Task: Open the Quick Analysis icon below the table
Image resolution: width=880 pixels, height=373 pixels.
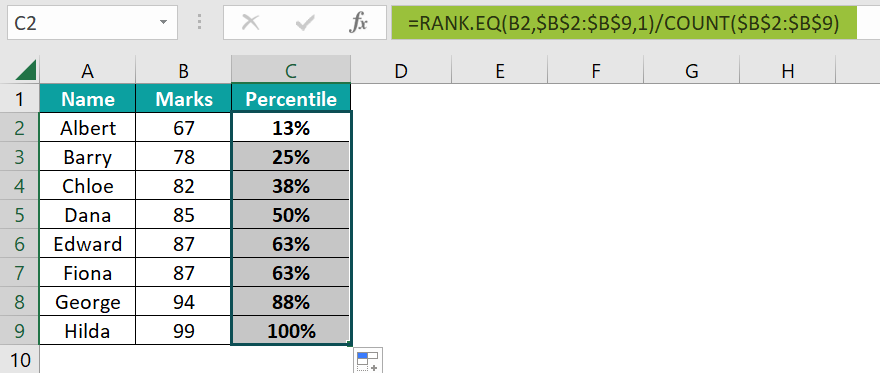Action: click(368, 361)
